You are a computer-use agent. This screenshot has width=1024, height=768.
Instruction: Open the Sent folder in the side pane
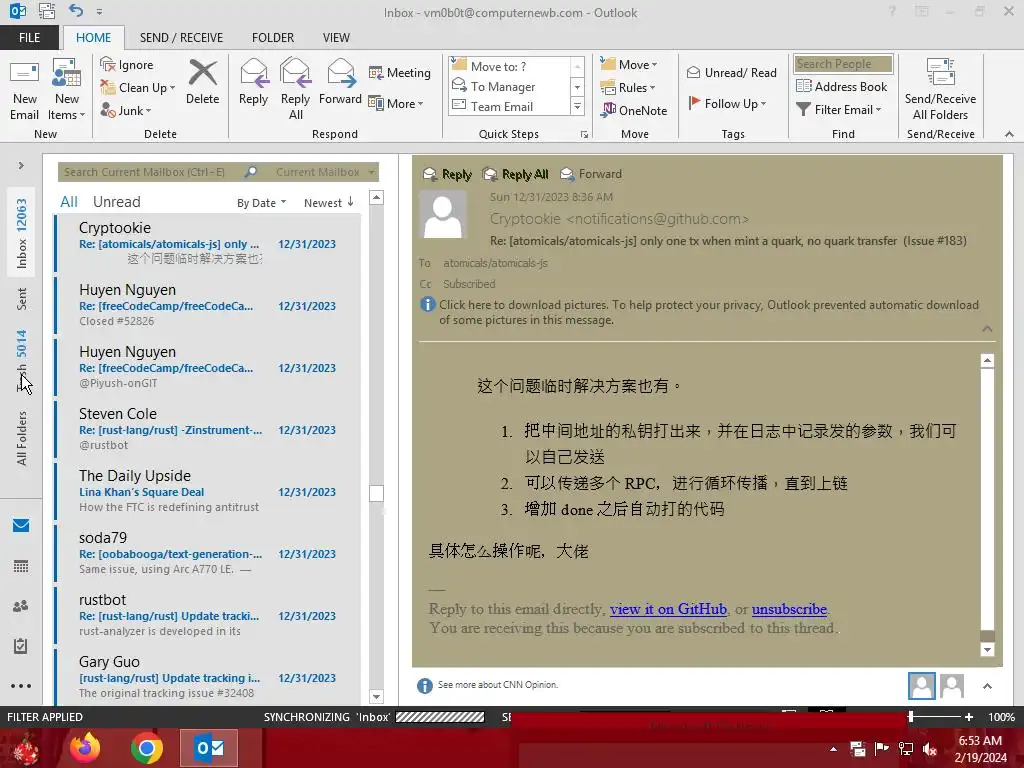coord(22,298)
